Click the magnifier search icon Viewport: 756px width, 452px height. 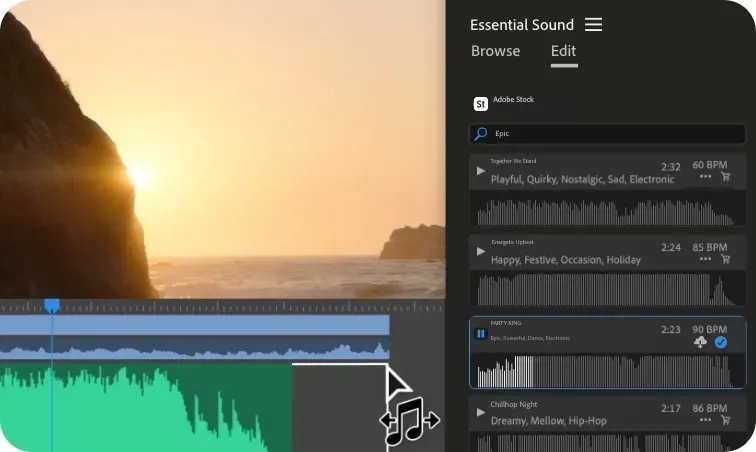click(x=481, y=133)
